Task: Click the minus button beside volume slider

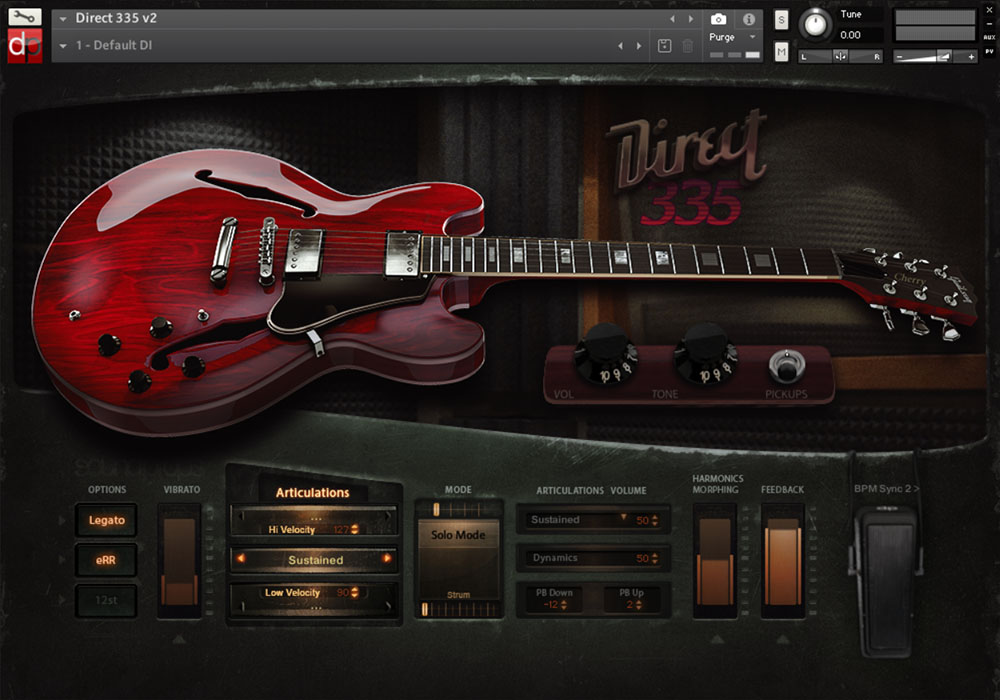Action: click(x=899, y=57)
